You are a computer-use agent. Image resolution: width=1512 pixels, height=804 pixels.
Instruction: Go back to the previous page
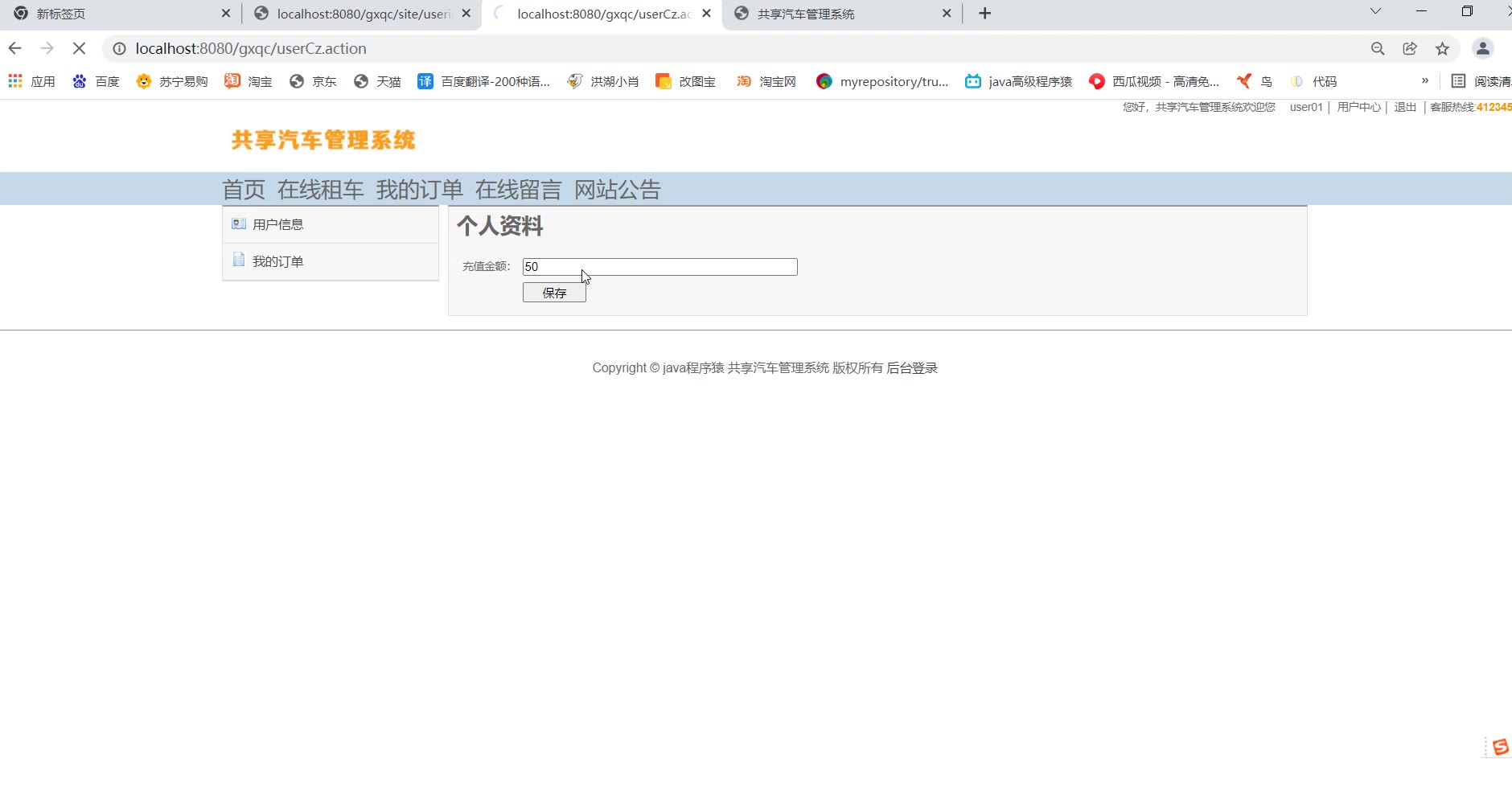click(15, 48)
